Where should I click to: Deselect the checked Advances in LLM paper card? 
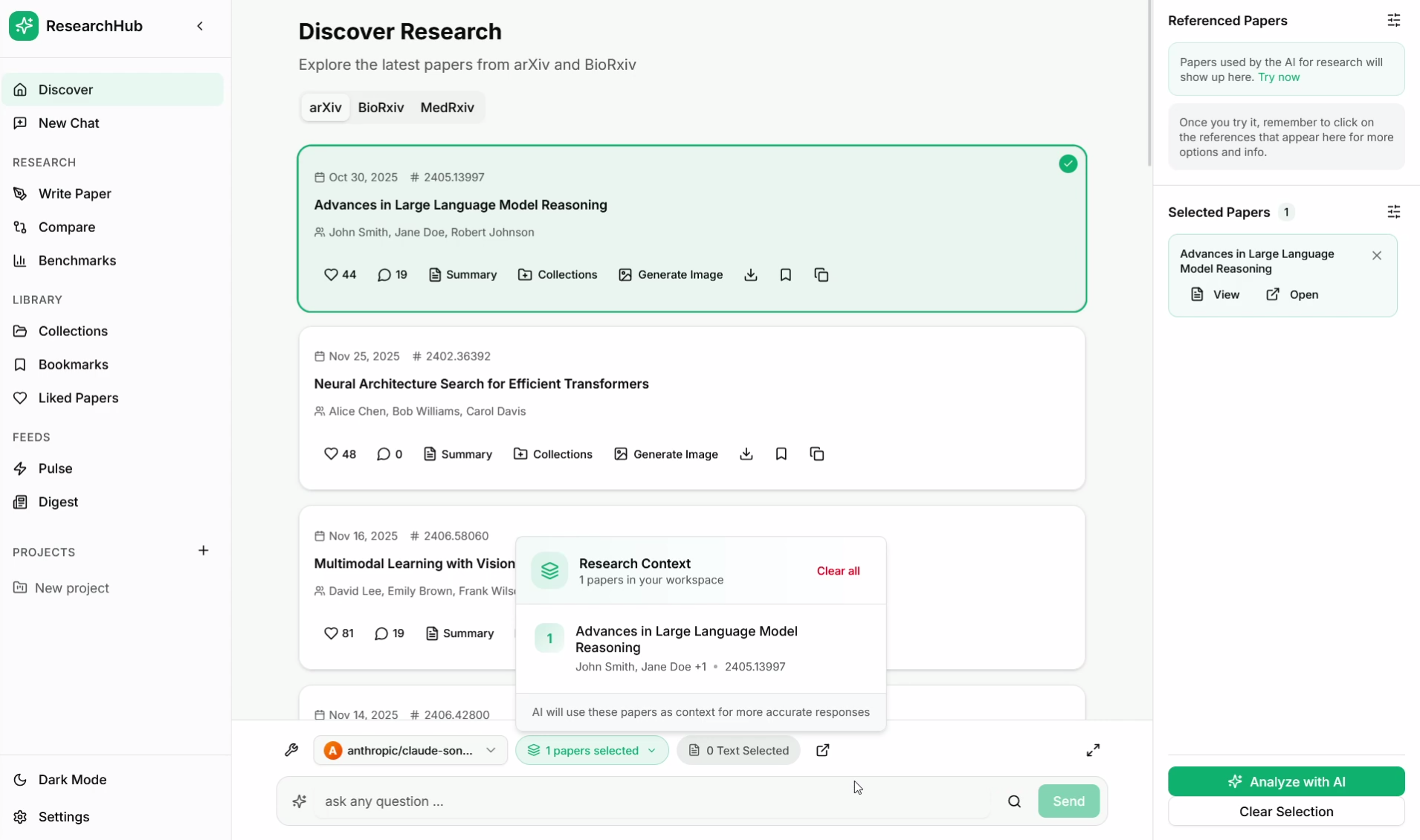[1068, 164]
